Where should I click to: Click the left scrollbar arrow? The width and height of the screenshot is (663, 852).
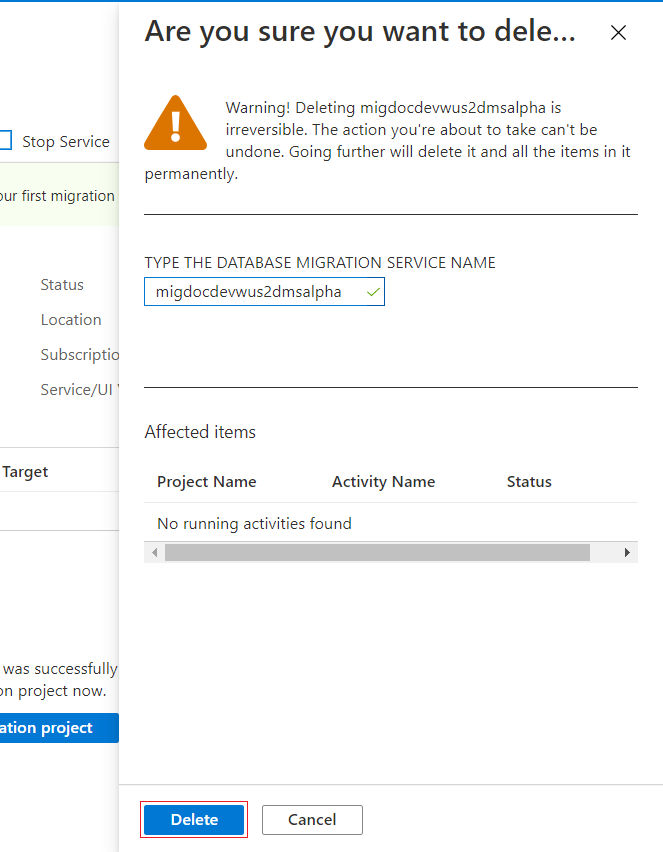(154, 552)
